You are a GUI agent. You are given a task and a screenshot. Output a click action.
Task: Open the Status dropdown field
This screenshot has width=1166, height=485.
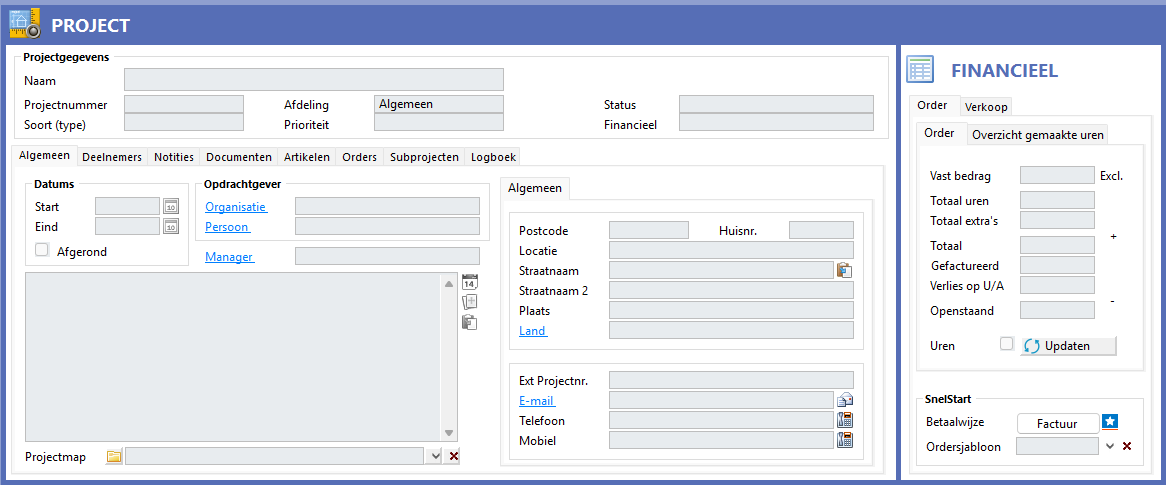coord(777,104)
